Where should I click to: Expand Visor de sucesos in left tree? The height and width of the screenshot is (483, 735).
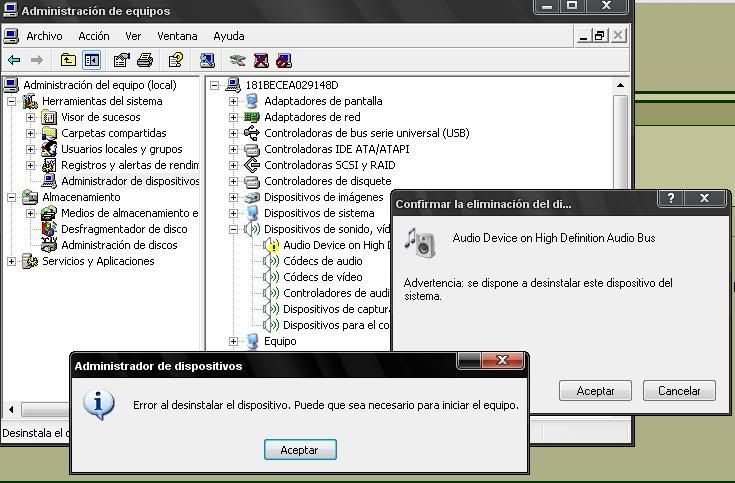coord(30,117)
